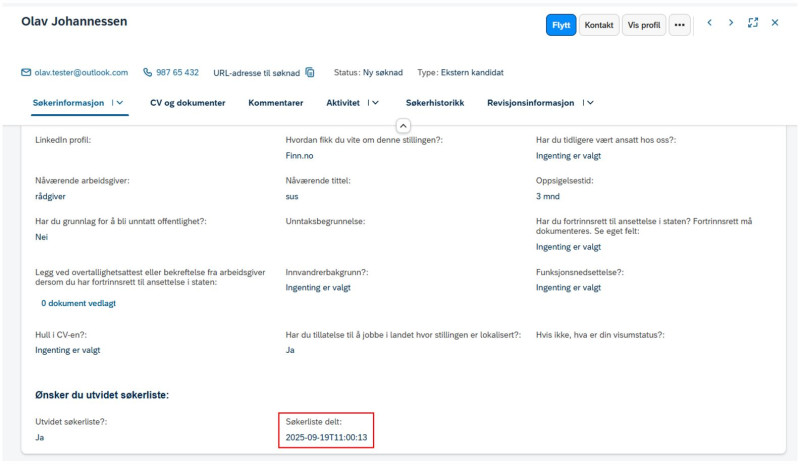Click the Ønsker du utvidet søkerliste heading
This screenshot has height=464, width=800.
click(x=102, y=395)
